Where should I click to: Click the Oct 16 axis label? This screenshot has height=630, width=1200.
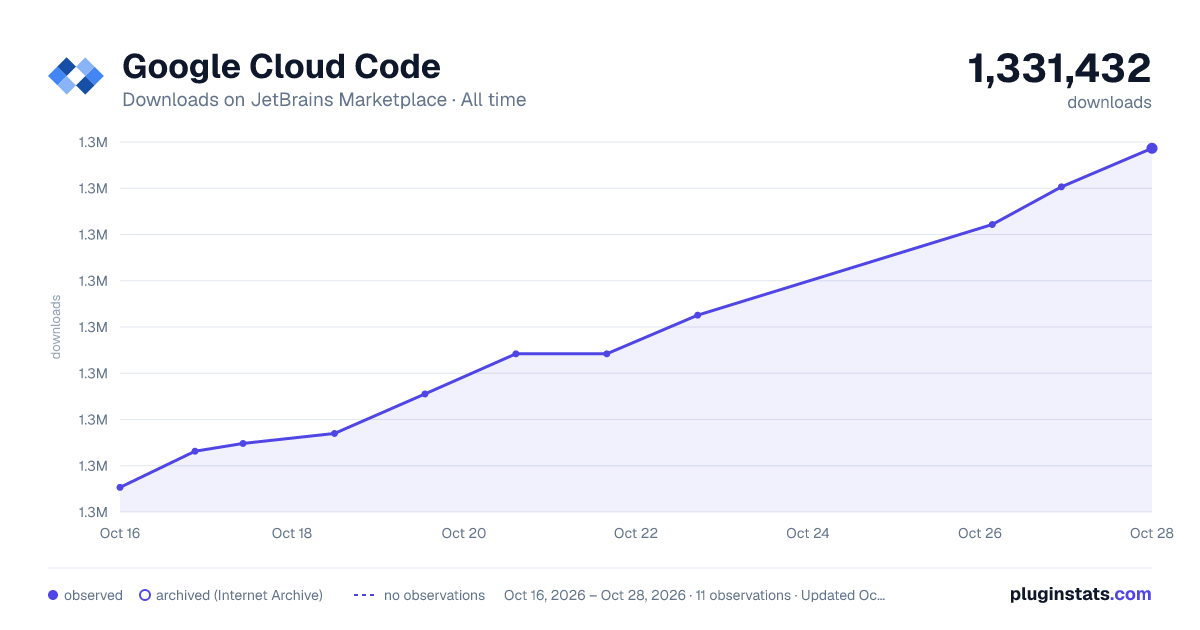(x=120, y=533)
